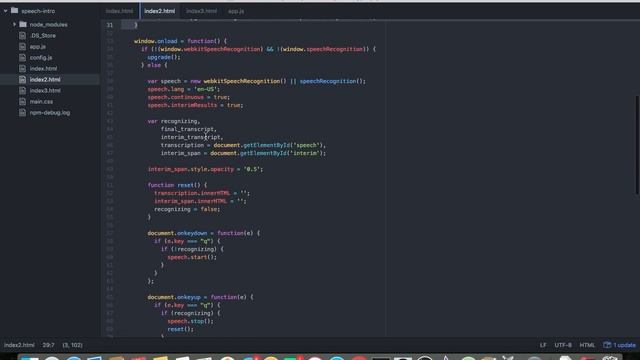640x360 pixels.
Task: Place cursor on the window.onload function line
Action: pos(180,41)
